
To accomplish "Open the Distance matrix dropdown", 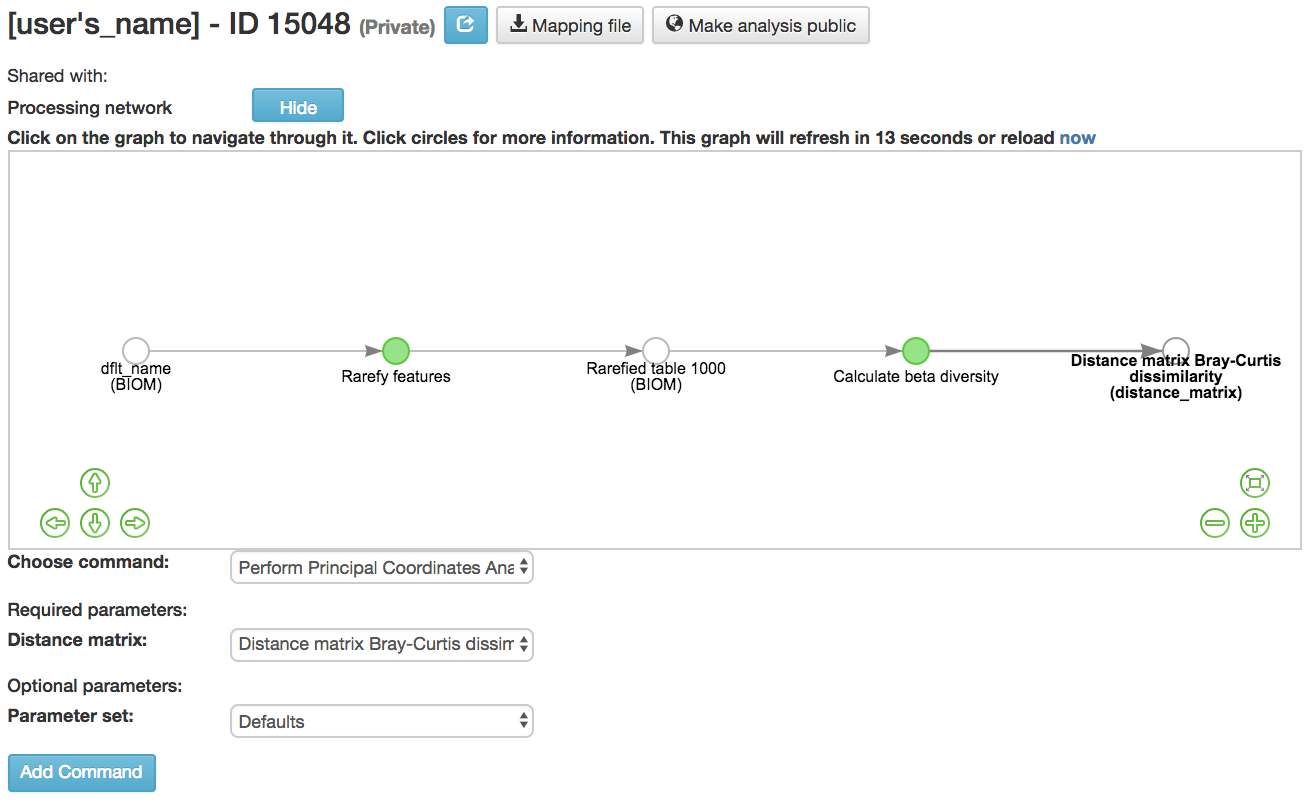I will coord(381,644).
